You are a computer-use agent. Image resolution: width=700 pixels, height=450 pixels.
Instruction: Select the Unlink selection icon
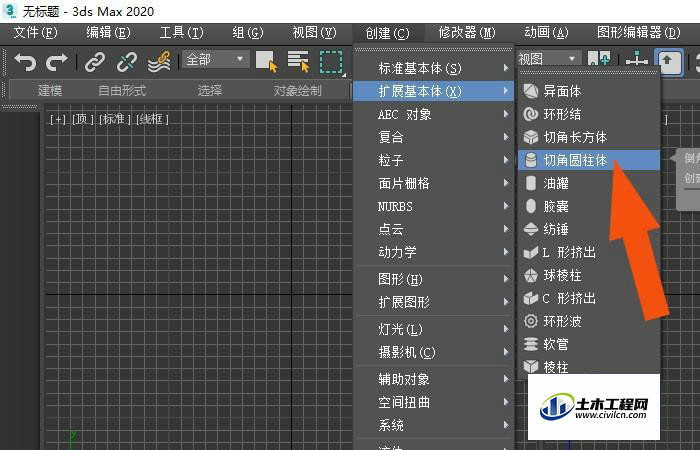tap(127, 61)
